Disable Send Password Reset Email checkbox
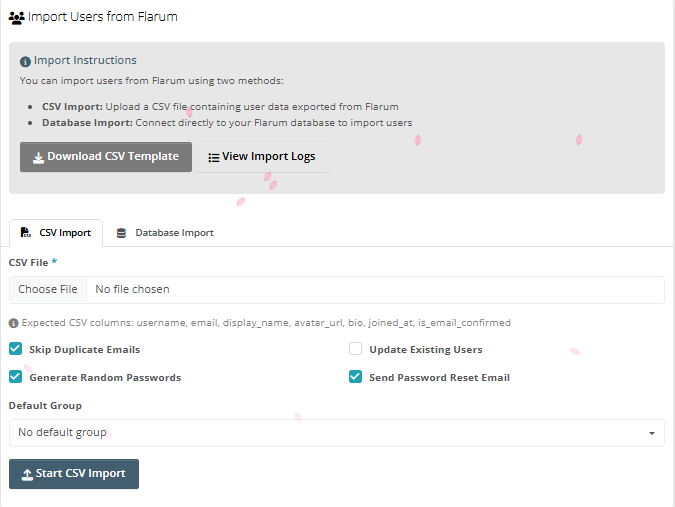Image resolution: width=675 pixels, height=507 pixels. [355, 377]
